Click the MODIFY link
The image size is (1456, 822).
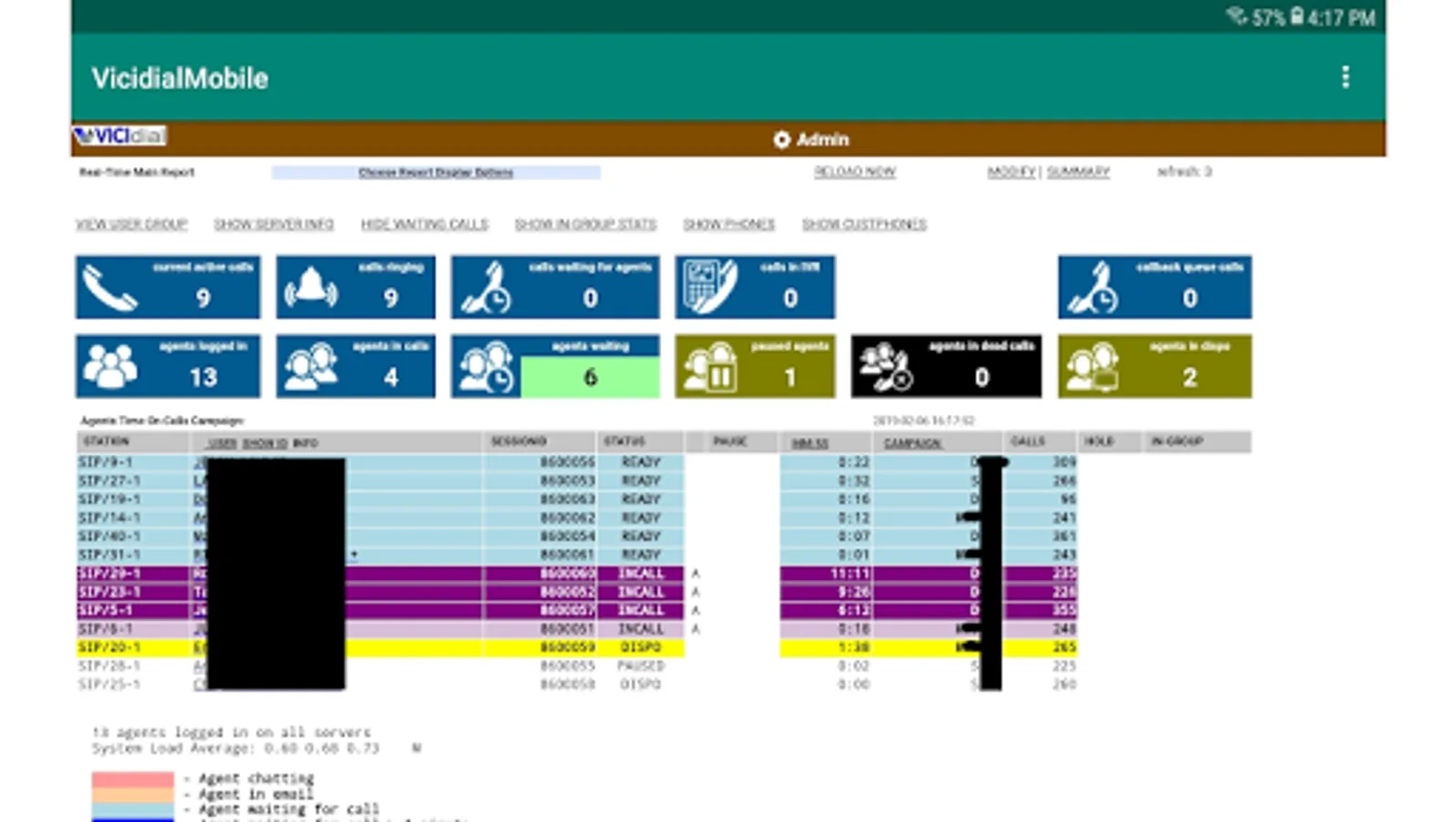tap(1011, 172)
